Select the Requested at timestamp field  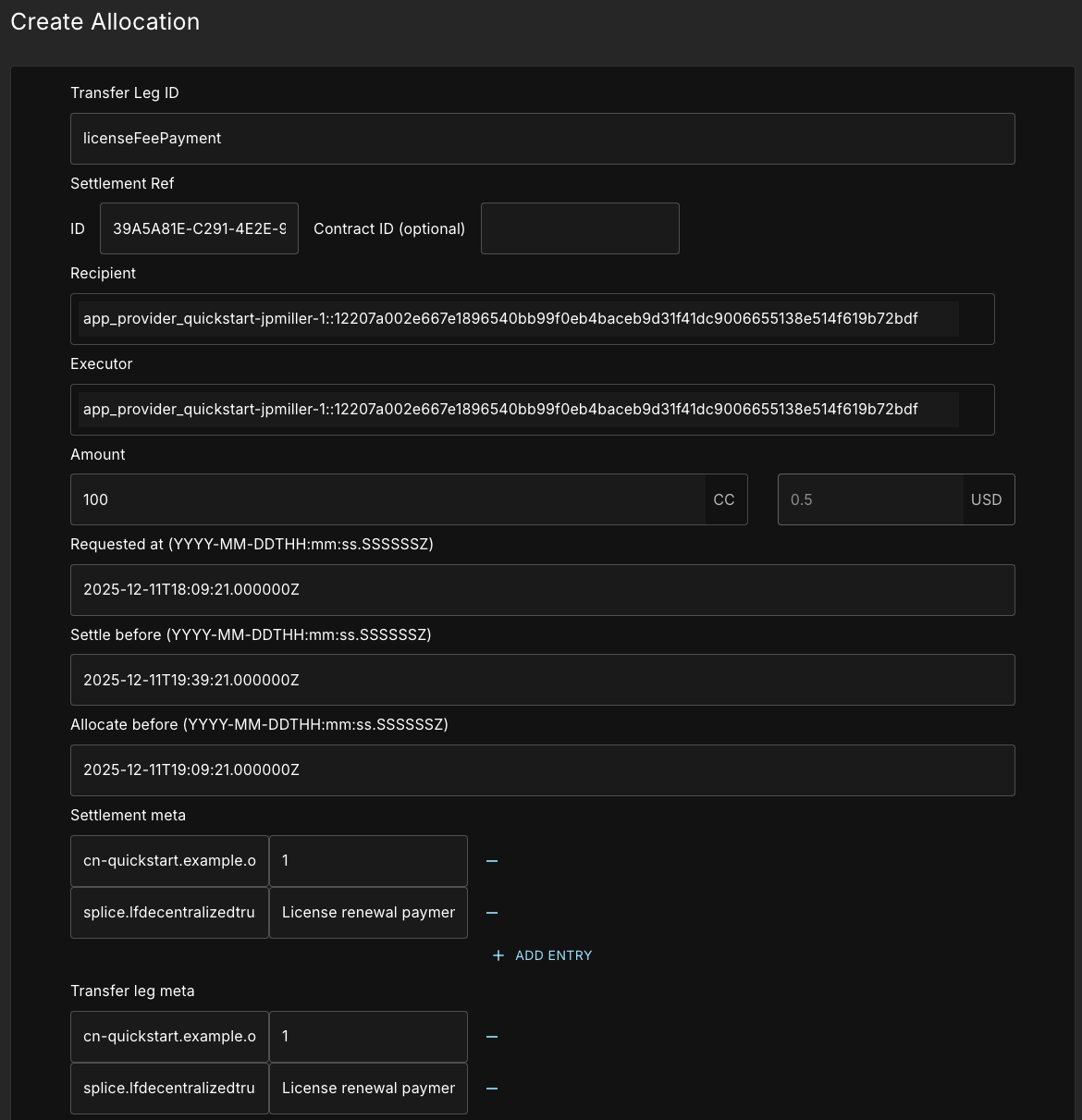tap(542, 589)
